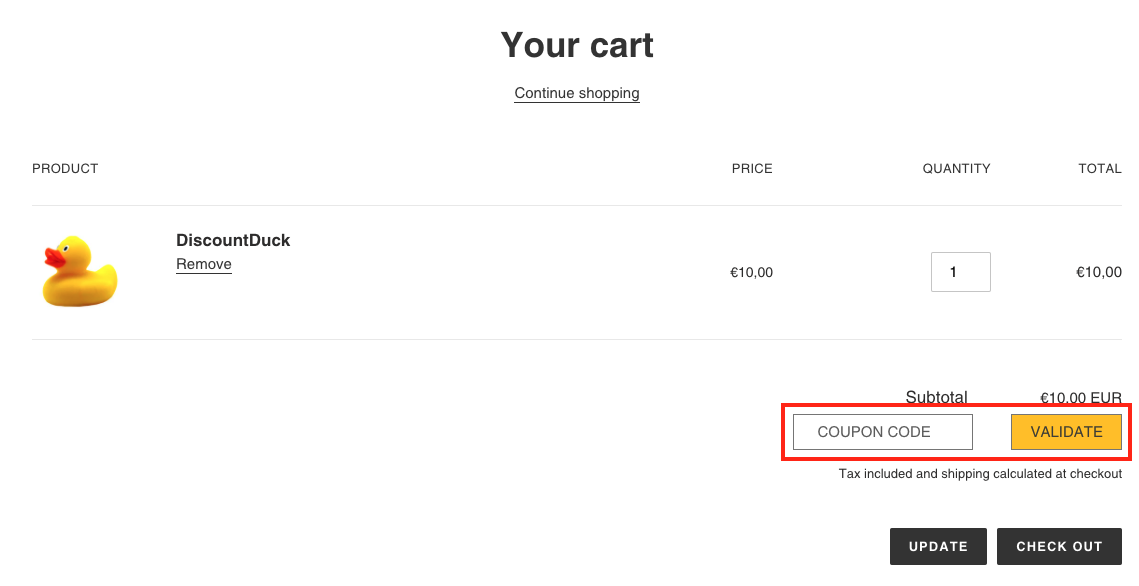Open the DiscountDuck product page
The image size is (1139, 586).
point(233,240)
